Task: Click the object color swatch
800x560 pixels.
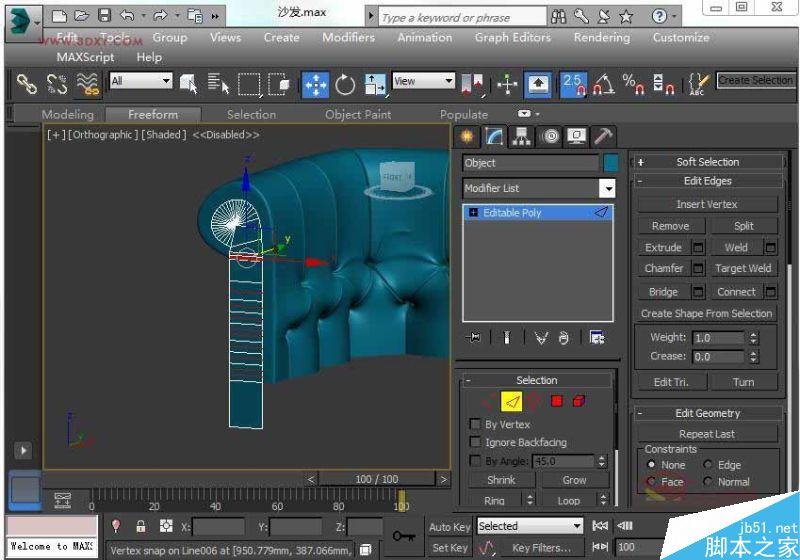Action: [x=610, y=163]
